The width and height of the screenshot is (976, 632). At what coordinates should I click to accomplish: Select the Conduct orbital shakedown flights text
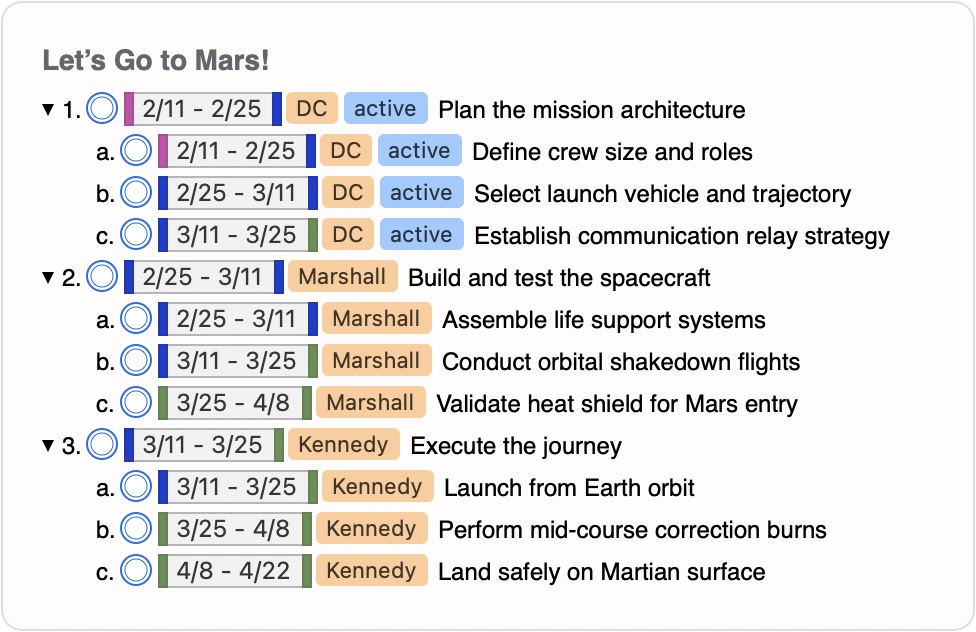(621, 362)
